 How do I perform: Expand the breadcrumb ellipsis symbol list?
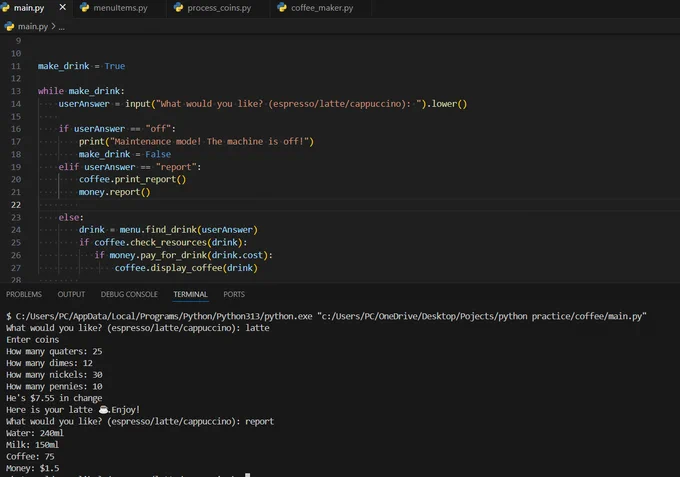click(62, 27)
